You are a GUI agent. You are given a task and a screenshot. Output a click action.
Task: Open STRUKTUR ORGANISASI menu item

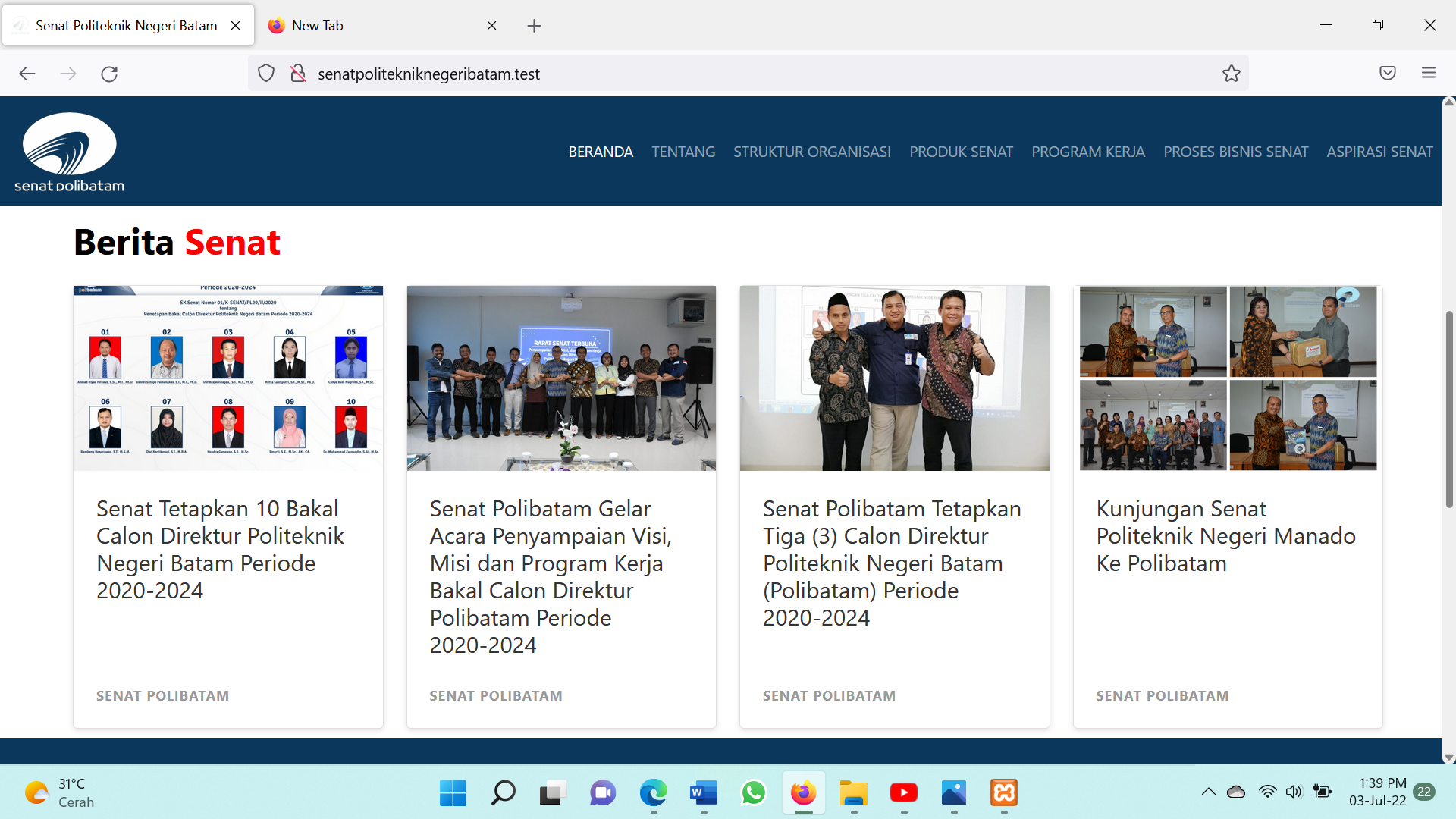tap(812, 152)
